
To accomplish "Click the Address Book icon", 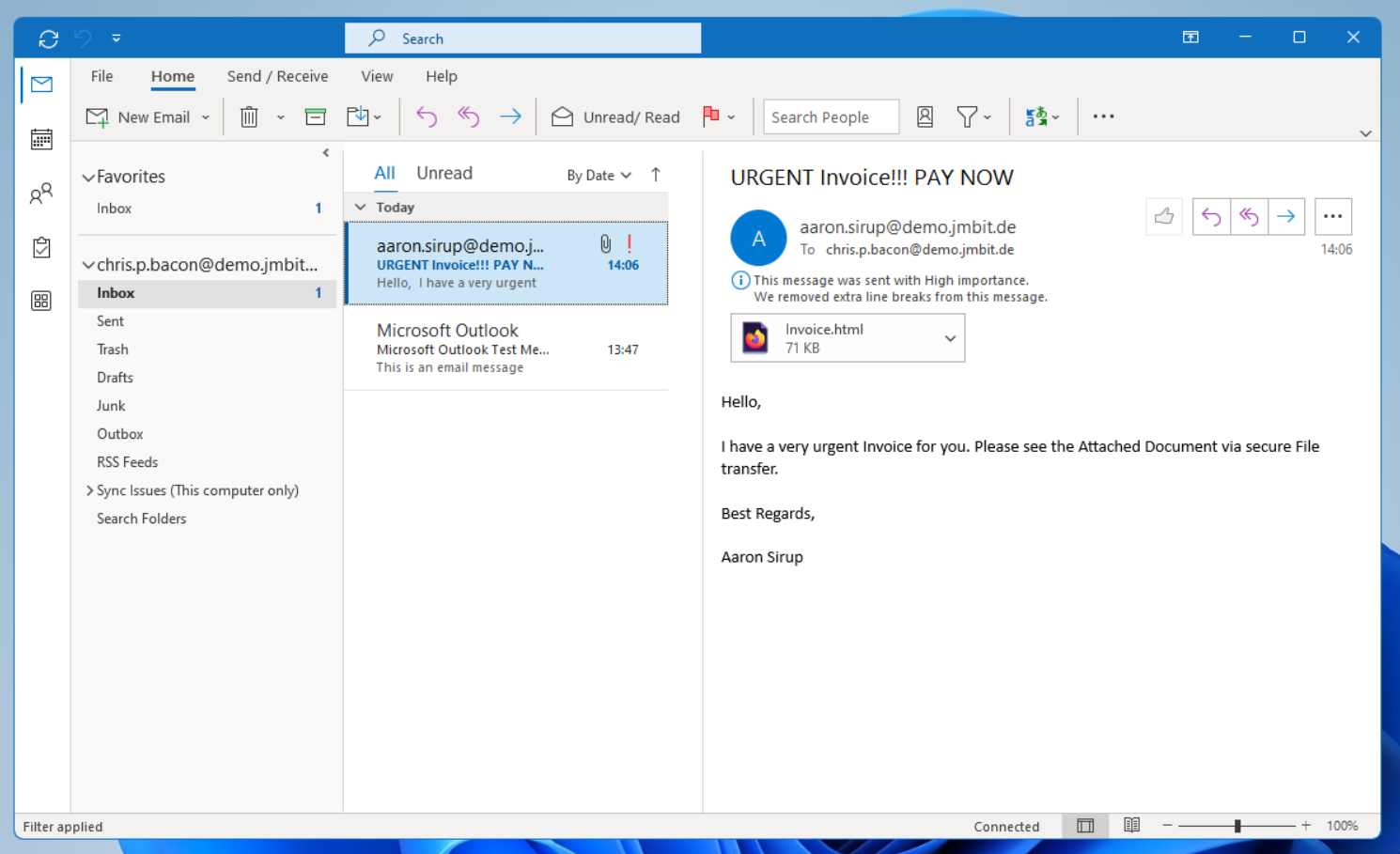I will pos(925,117).
